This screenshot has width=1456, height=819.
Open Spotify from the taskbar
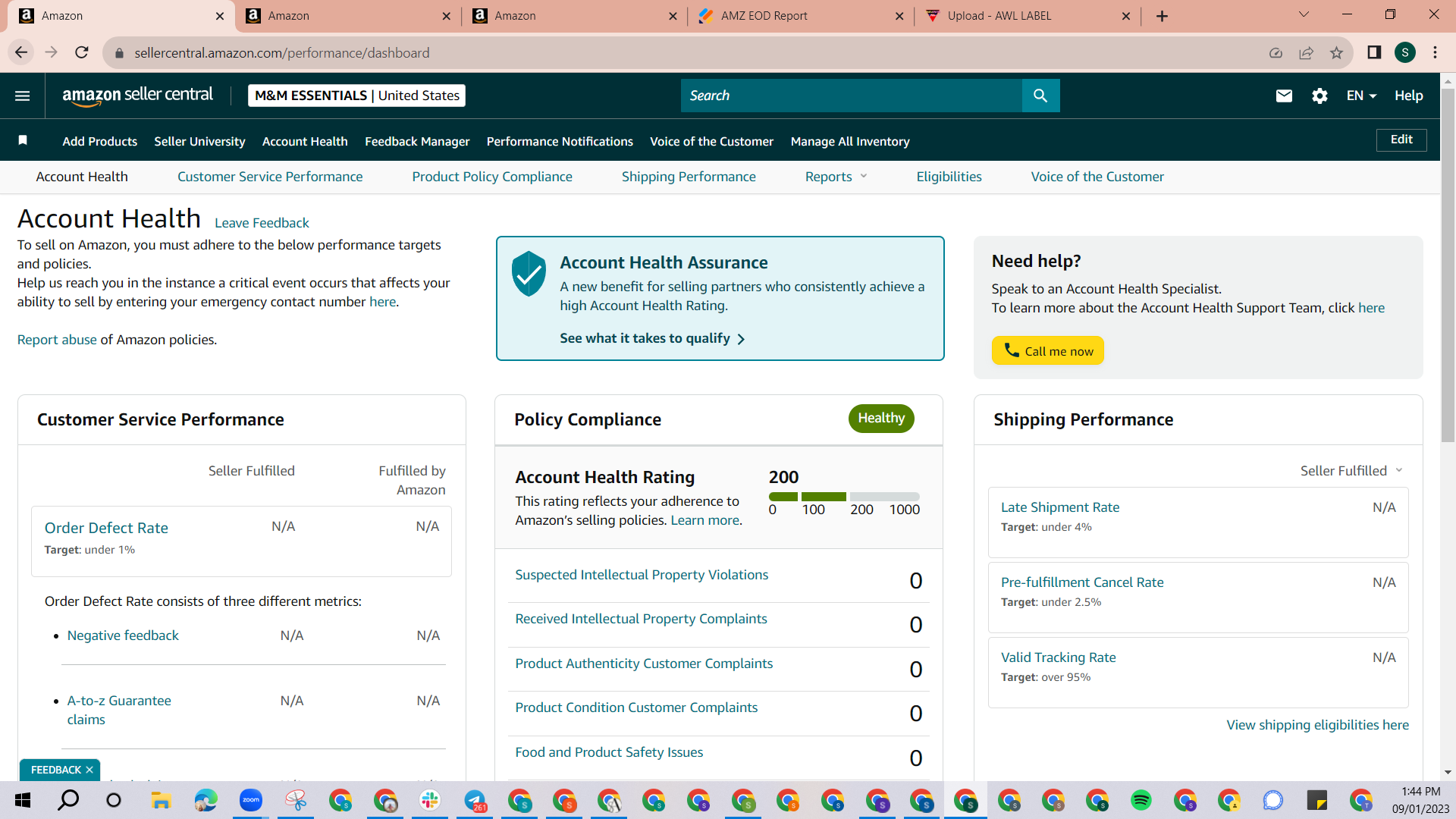[1141, 800]
